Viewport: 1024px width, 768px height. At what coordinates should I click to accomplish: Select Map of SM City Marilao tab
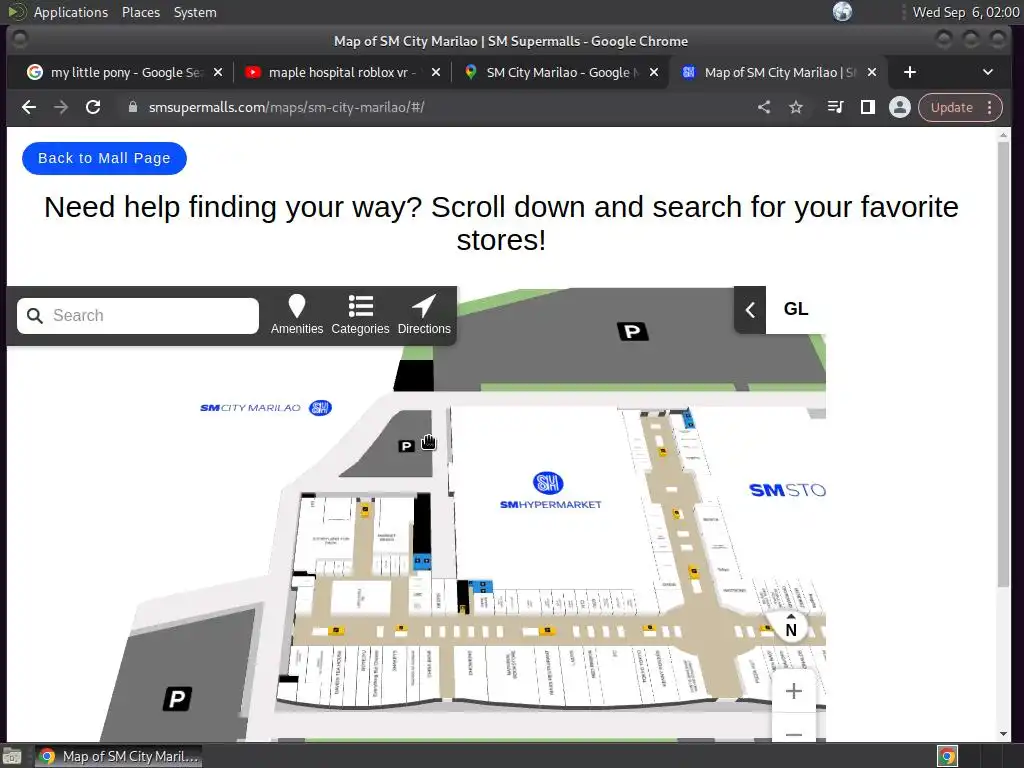pyautogui.click(x=780, y=72)
